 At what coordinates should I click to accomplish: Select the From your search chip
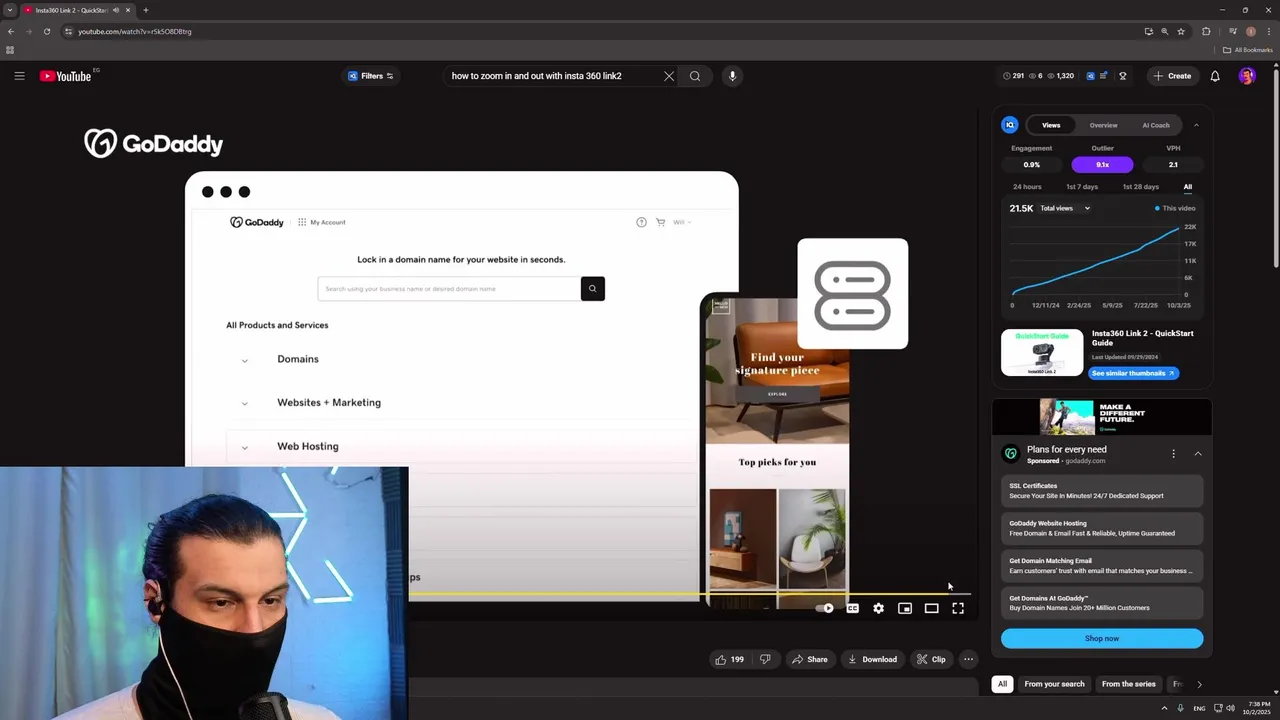[1054, 684]
